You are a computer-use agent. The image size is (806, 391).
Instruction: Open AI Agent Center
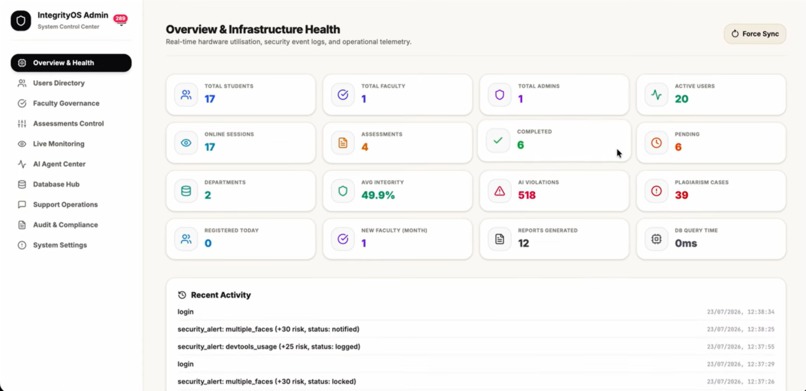point(71,164)
